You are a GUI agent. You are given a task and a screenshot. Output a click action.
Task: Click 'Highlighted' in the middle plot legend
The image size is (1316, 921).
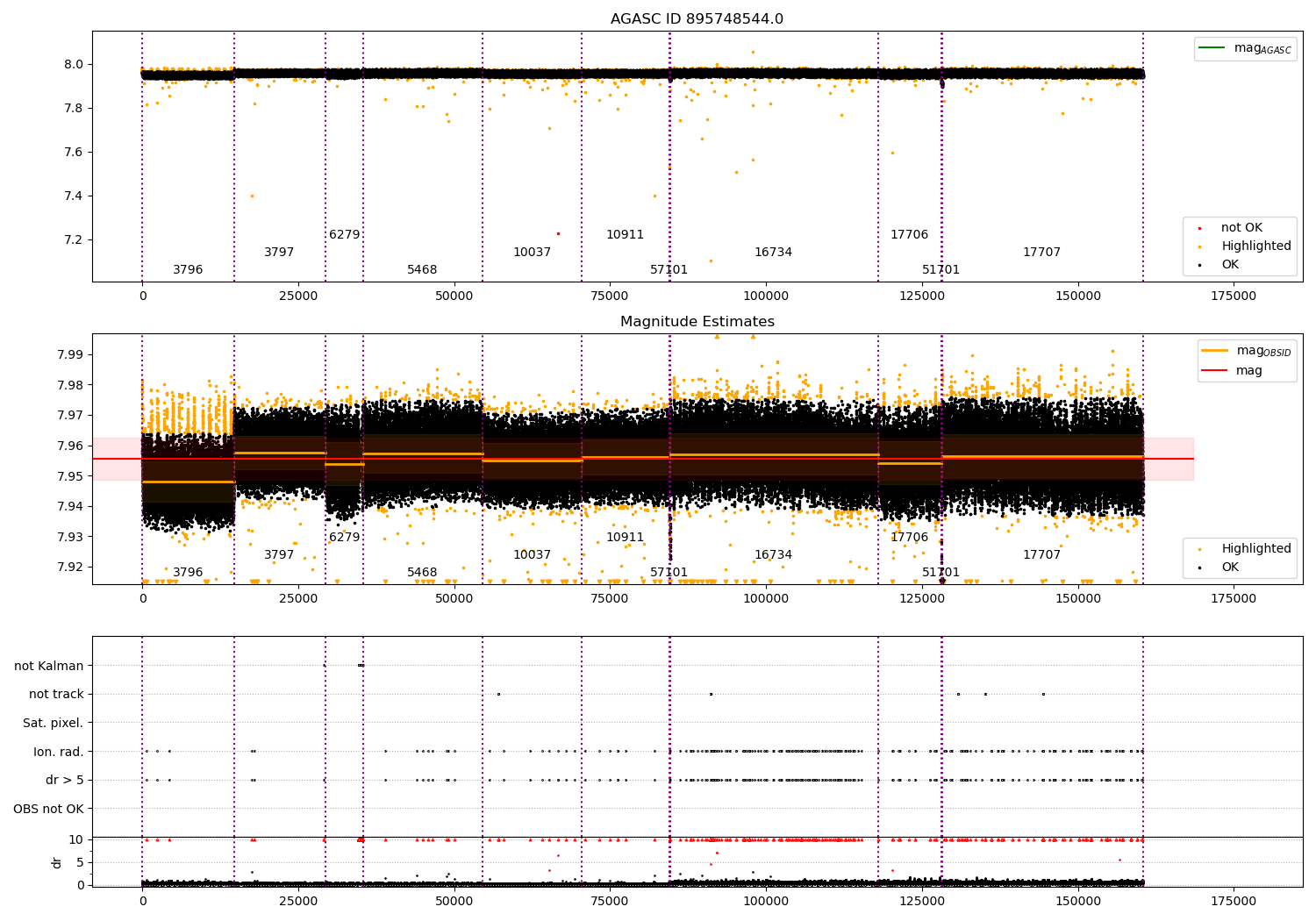[x=1245, y=549]
